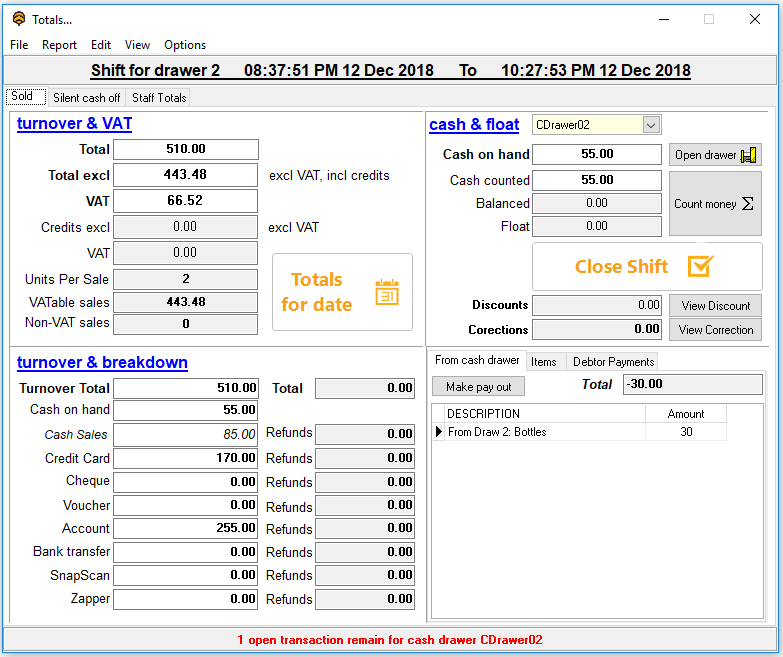
Task: Click the turnover & breakdown heading link
Action: coord(102,362)
